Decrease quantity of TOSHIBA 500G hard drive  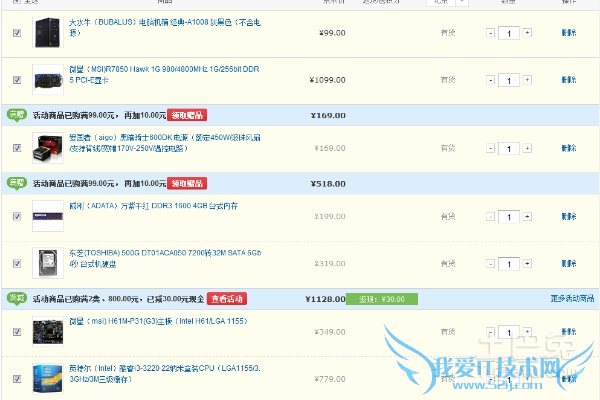click(490, 264)
